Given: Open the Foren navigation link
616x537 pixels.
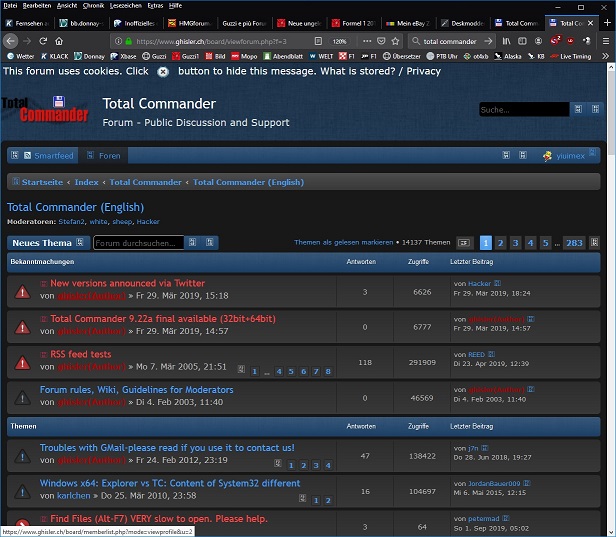Looking at the screenshot, I should click(104, 156).
